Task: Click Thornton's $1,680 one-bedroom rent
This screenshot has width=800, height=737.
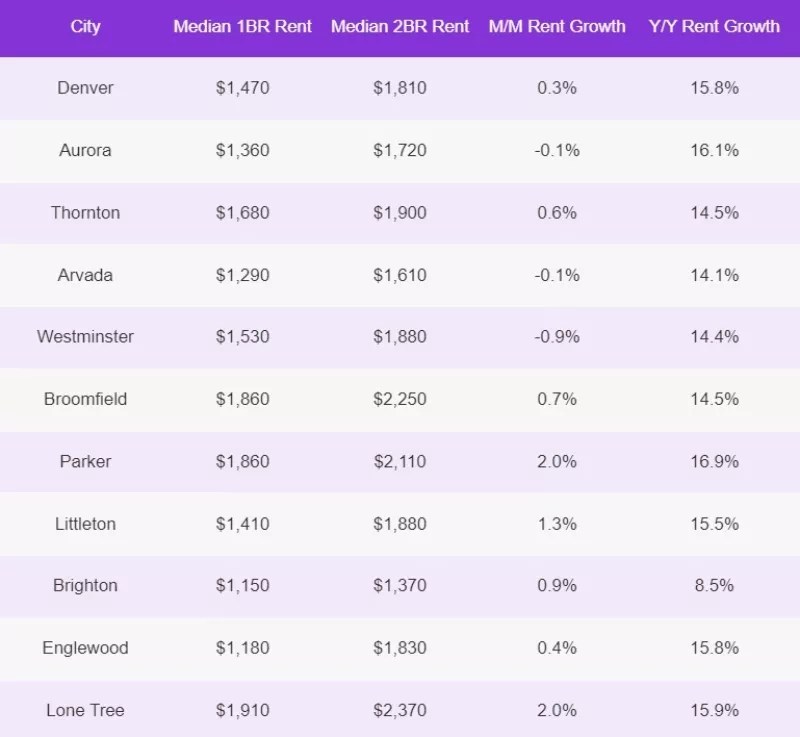Action: click(243, 213)
